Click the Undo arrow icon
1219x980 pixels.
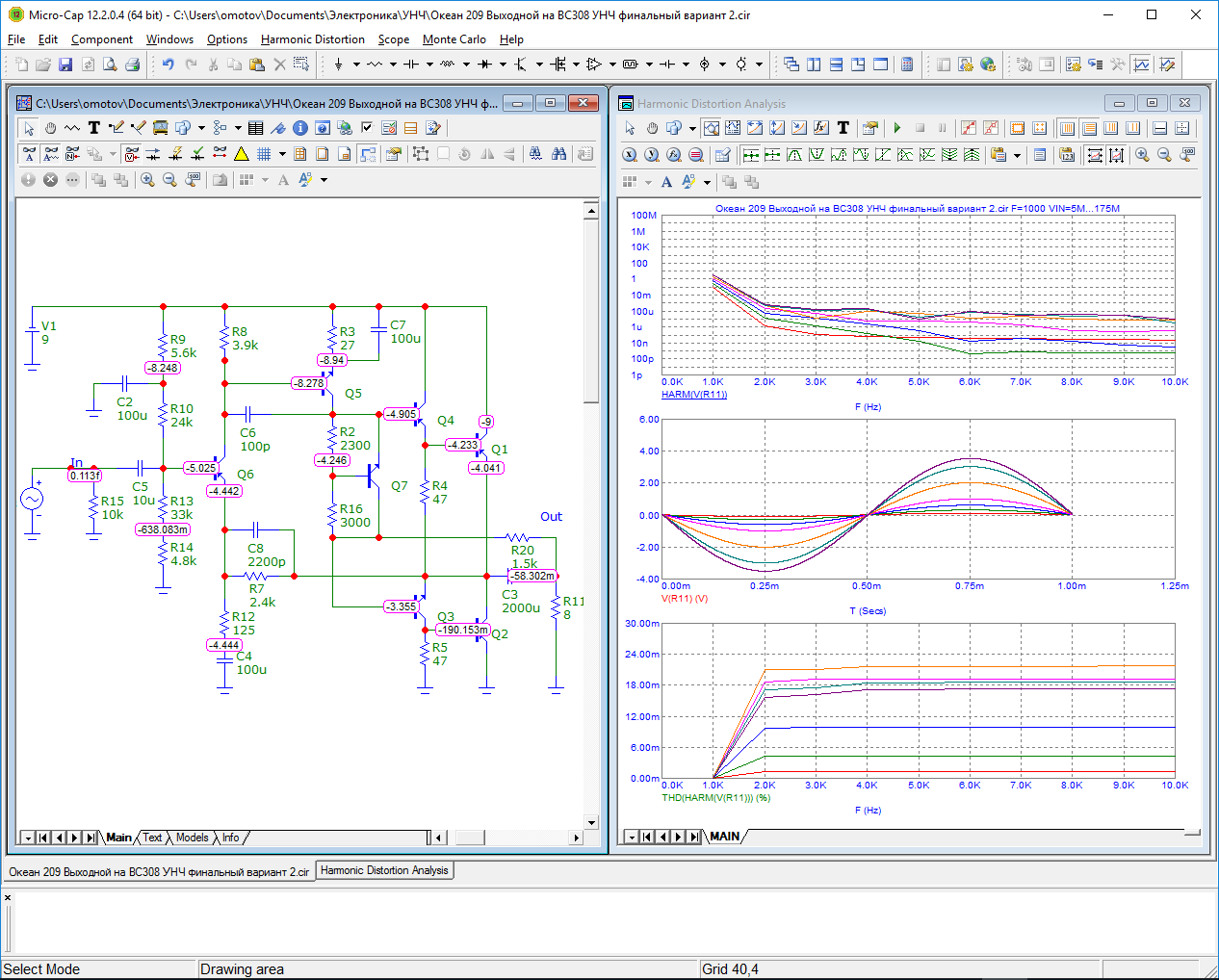coord(168,64)
